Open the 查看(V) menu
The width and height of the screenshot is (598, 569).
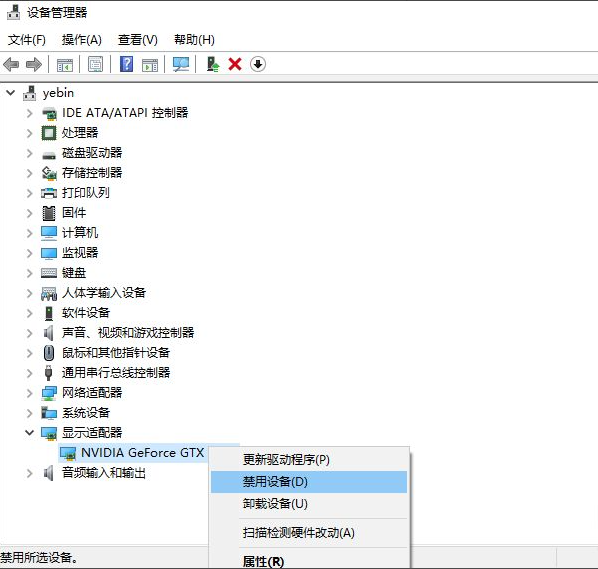coord(138,40)
